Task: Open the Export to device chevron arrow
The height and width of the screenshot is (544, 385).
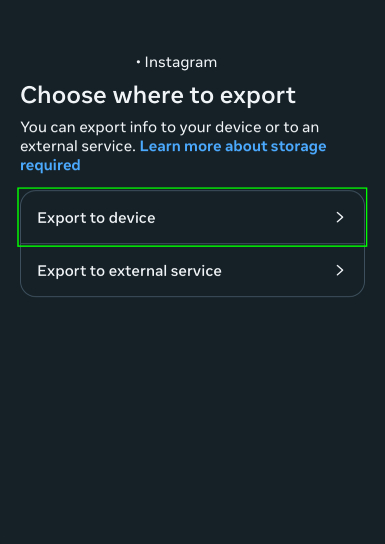Action: [340, 218]
